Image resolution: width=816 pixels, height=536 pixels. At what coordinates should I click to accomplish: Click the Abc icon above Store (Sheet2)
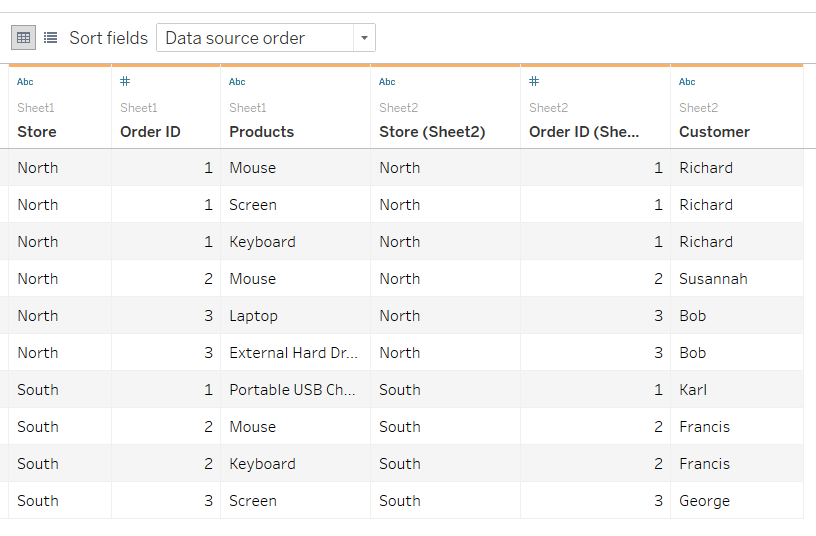coord(387,82)
